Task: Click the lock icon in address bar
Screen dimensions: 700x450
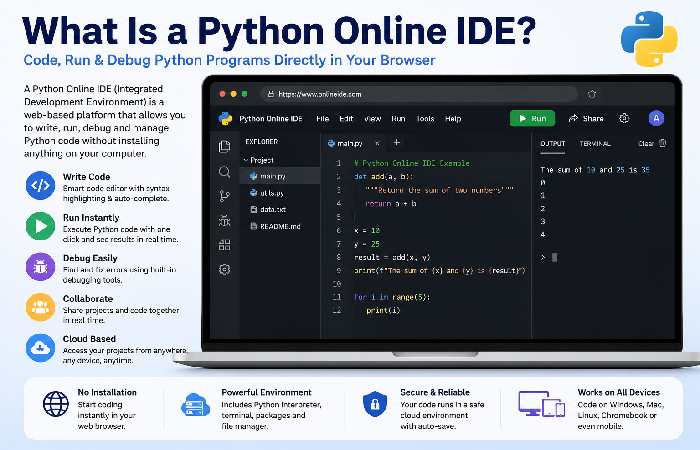Action: (x=270, y=94)
